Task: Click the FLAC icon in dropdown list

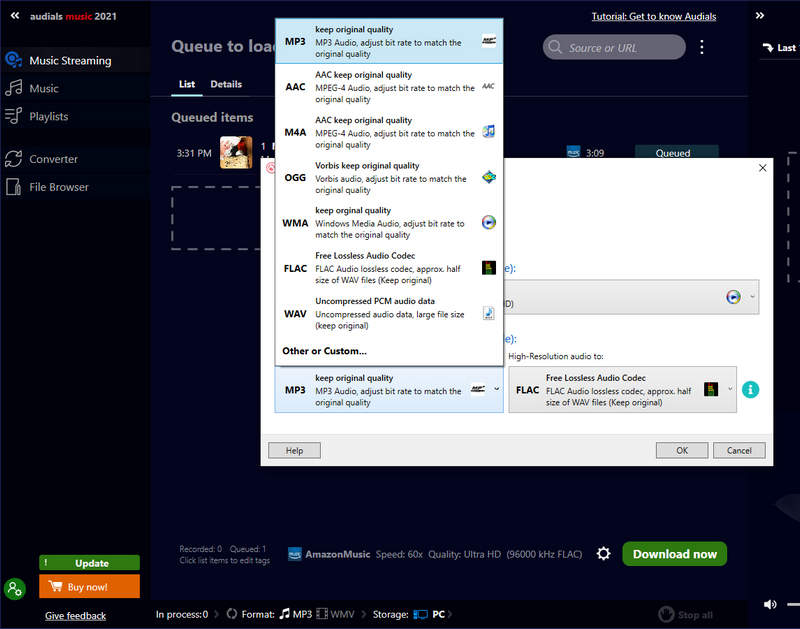Action: 488,267
